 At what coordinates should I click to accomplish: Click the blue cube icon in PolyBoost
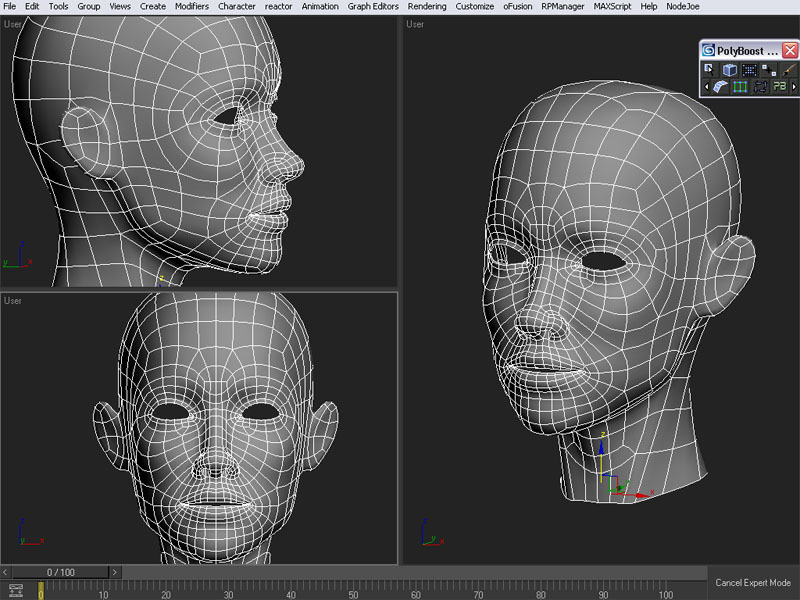click(x=730, y=70)
